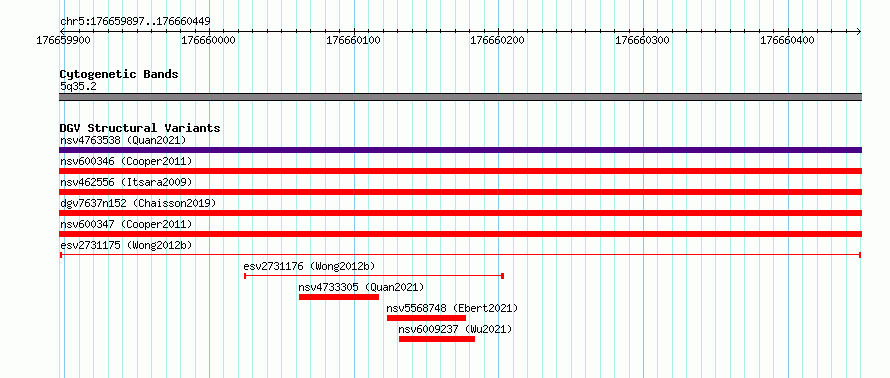The height and width of the screenshot is (378, 890).
Task: Click the thin esv2731175 variant line
Action: (x=460, y=255)
